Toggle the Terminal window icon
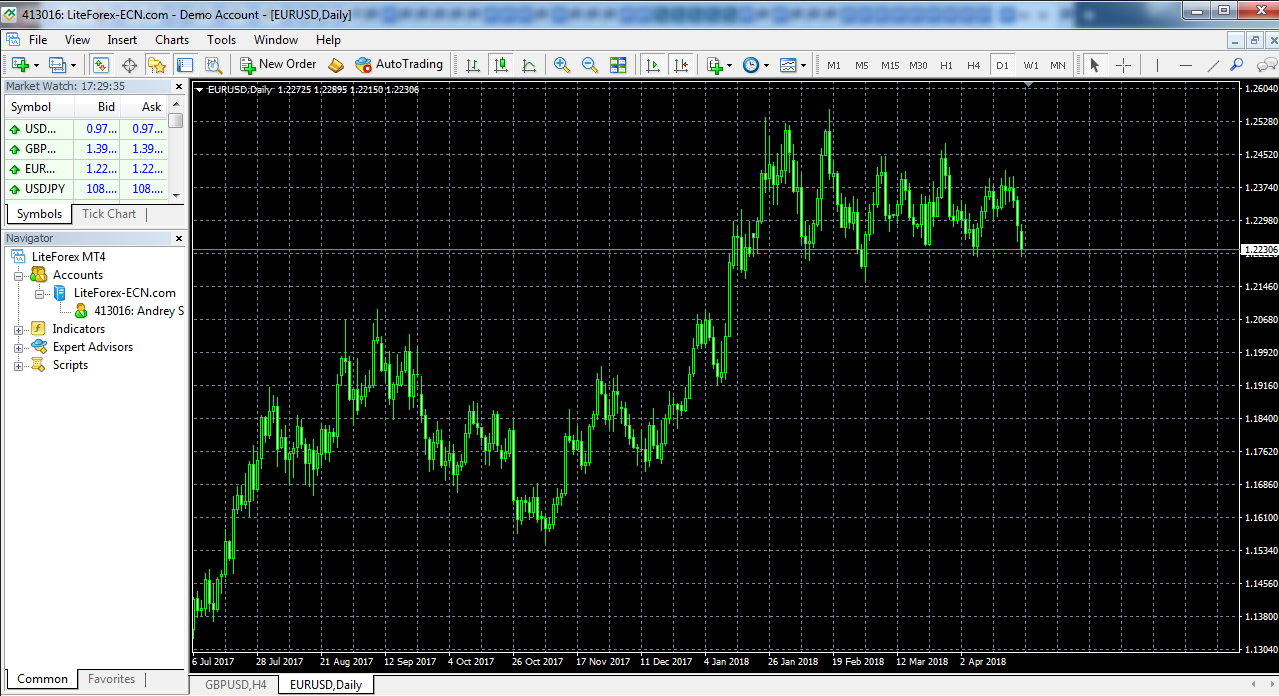Screen dimensions: 1279x696 point(185,64)
